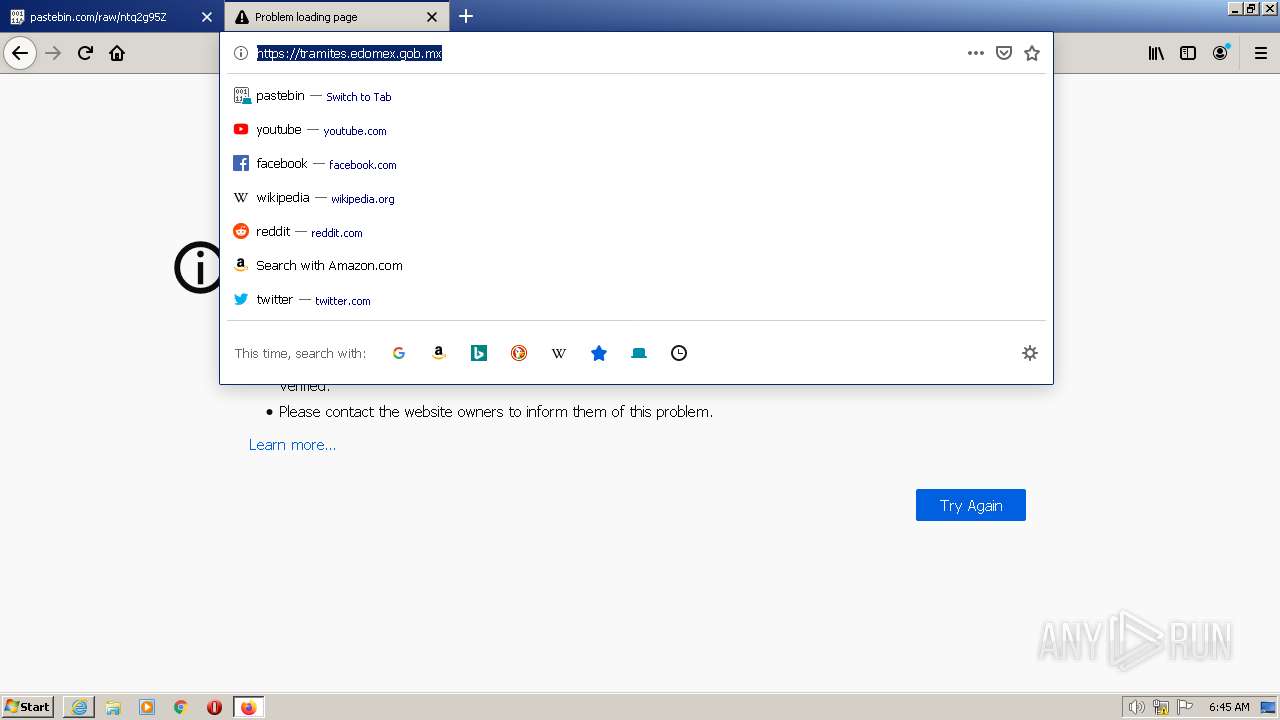Open the Windows Start menu
The width and height of the screenshot is (1280, 720).
[x=28, y=707]
